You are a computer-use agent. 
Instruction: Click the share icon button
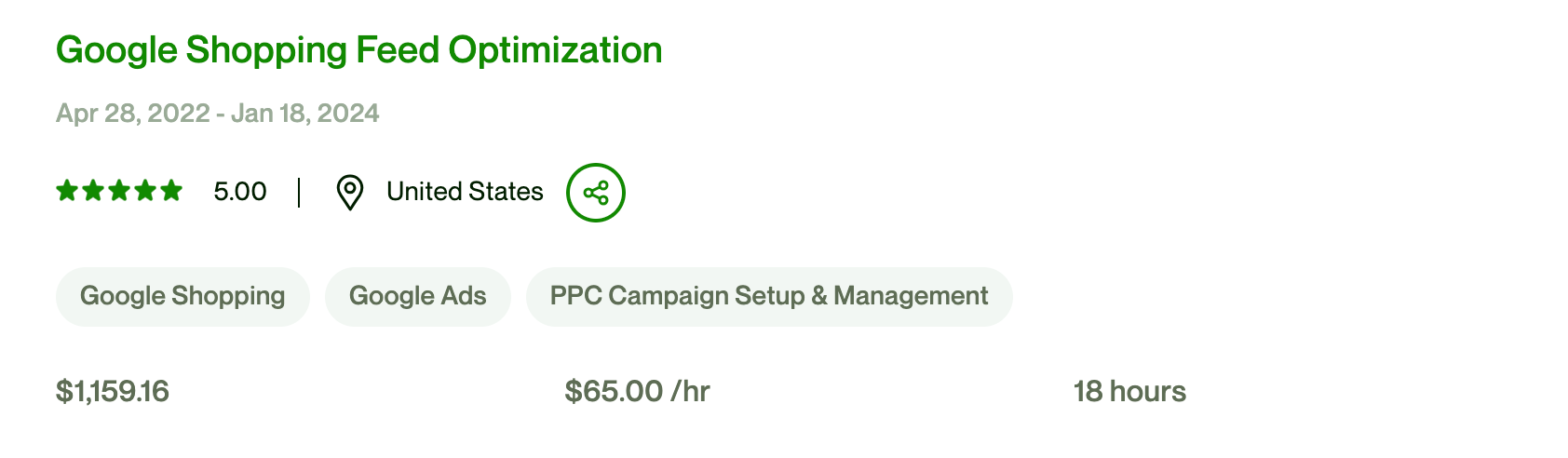[596, 193]
